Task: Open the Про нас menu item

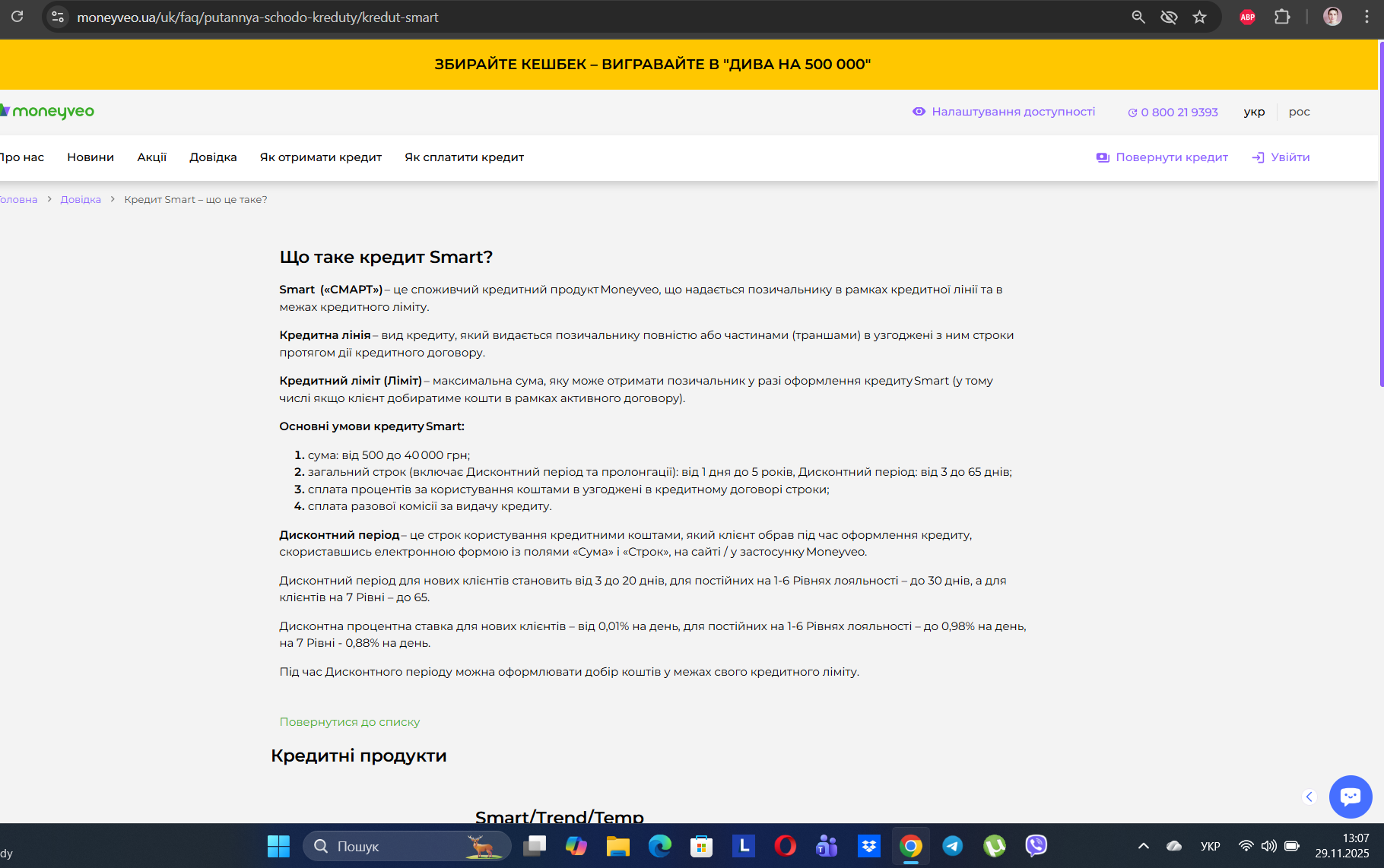Action: point(21,157)
